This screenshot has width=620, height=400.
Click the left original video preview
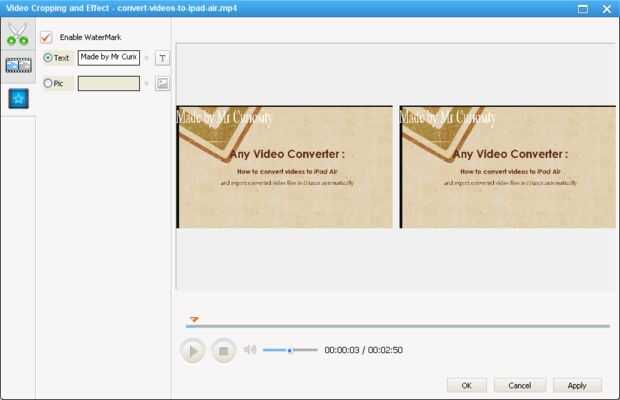pos(285,167)
